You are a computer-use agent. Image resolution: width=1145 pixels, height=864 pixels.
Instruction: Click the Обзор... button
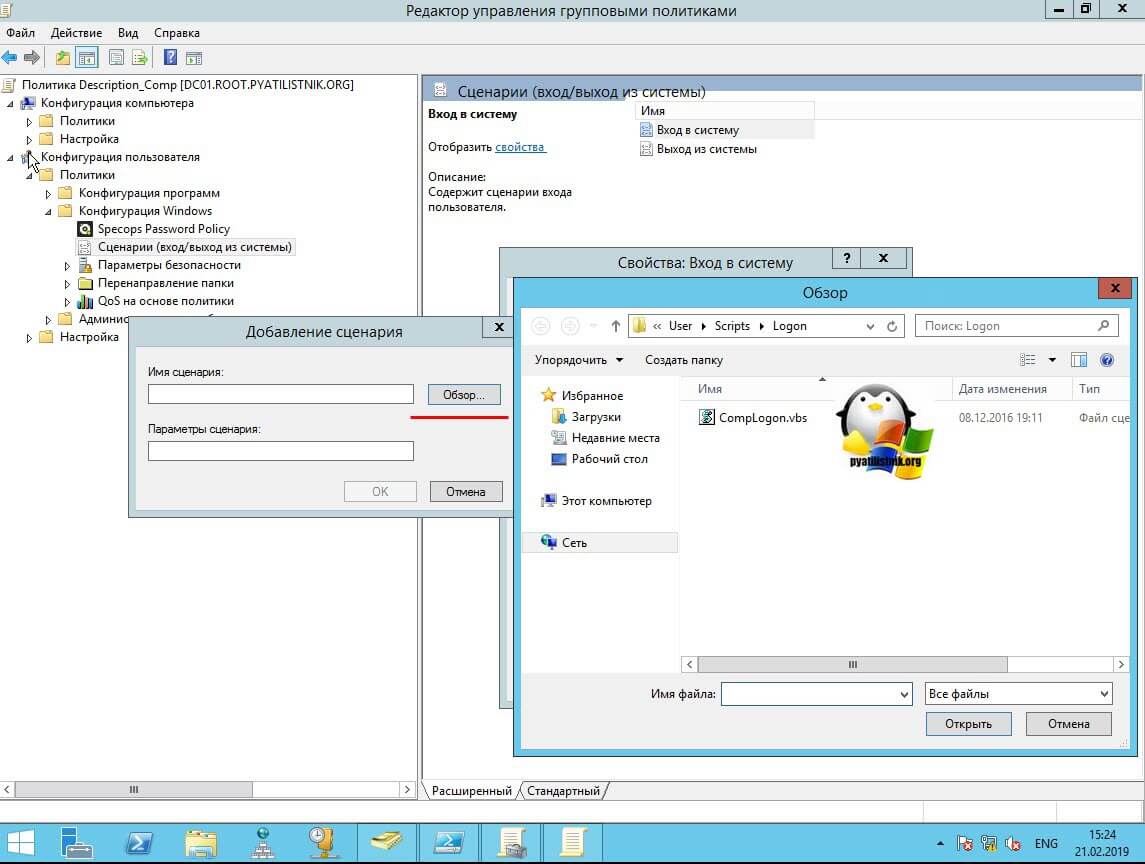click(463, 395)
